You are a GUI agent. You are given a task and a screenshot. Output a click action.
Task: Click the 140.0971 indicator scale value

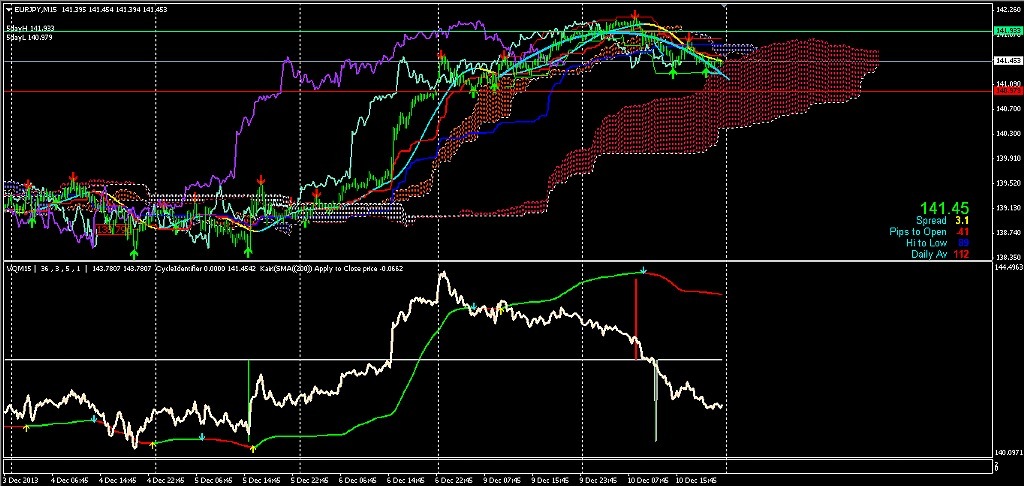(x=1008, y=452)
